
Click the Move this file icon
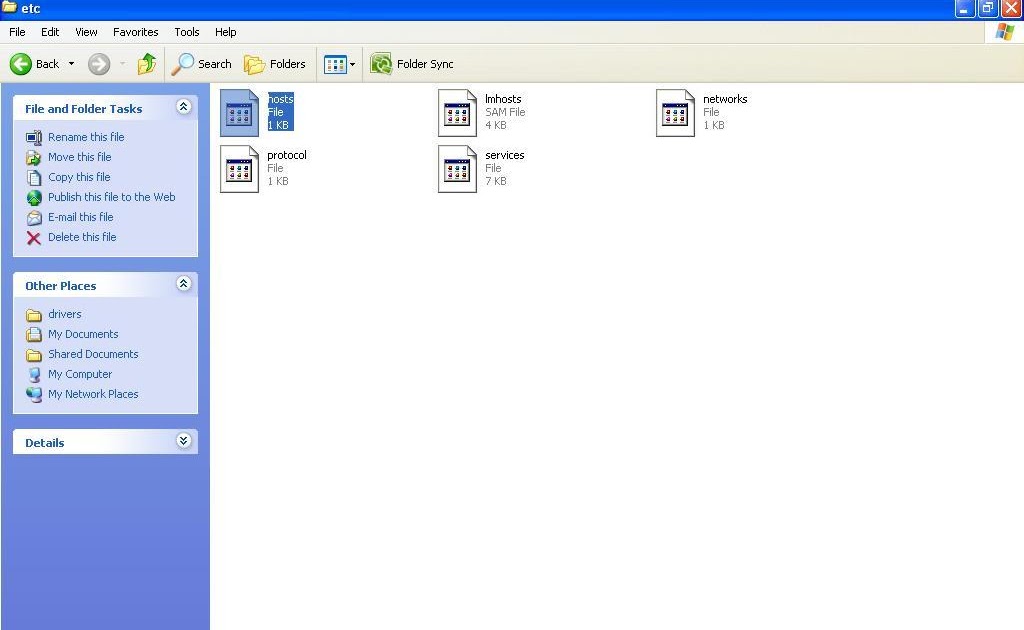click(x=34, y=157)
